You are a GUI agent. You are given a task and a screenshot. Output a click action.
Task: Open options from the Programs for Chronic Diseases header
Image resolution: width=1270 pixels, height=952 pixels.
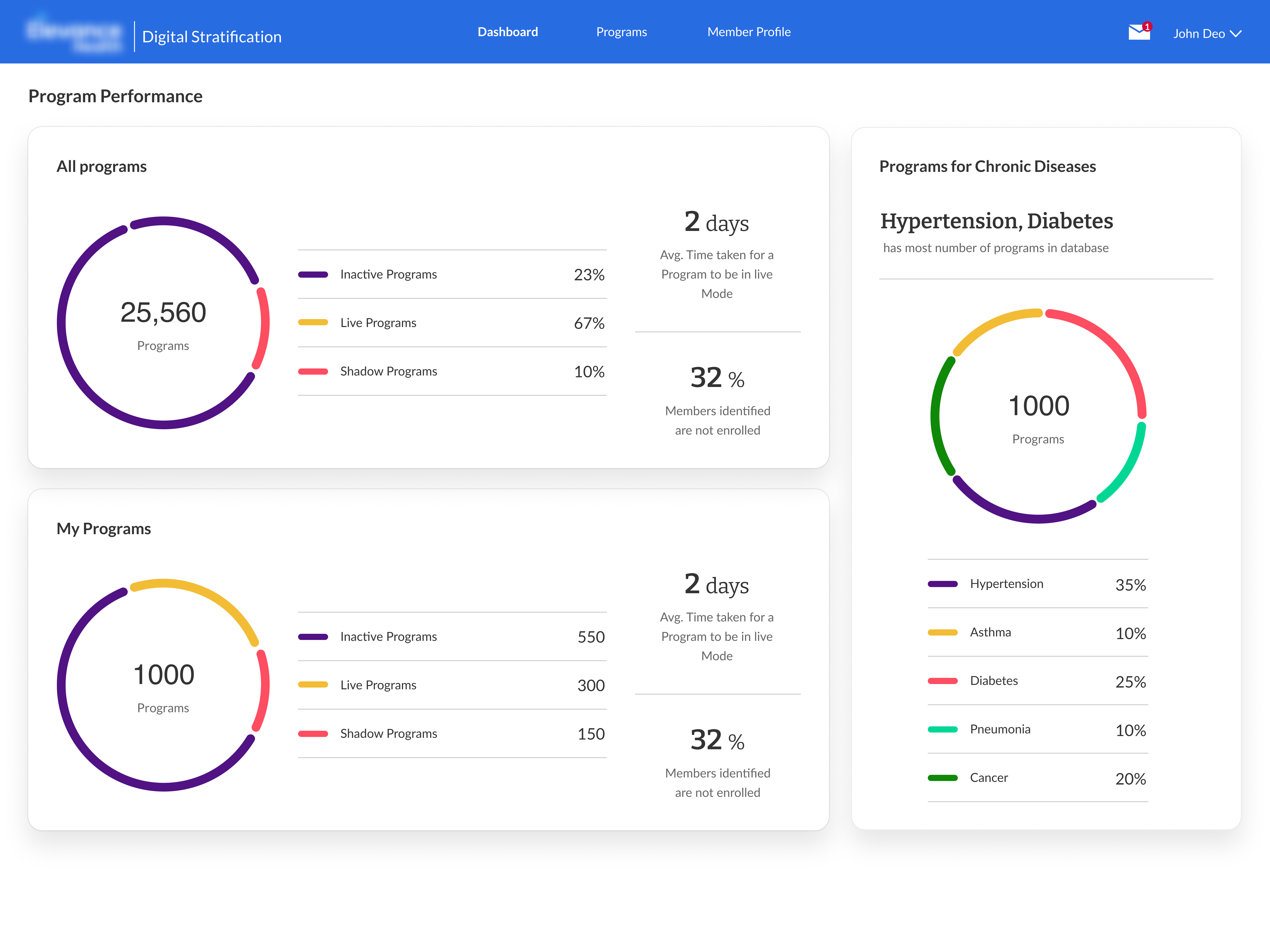(x=988, y=166)
